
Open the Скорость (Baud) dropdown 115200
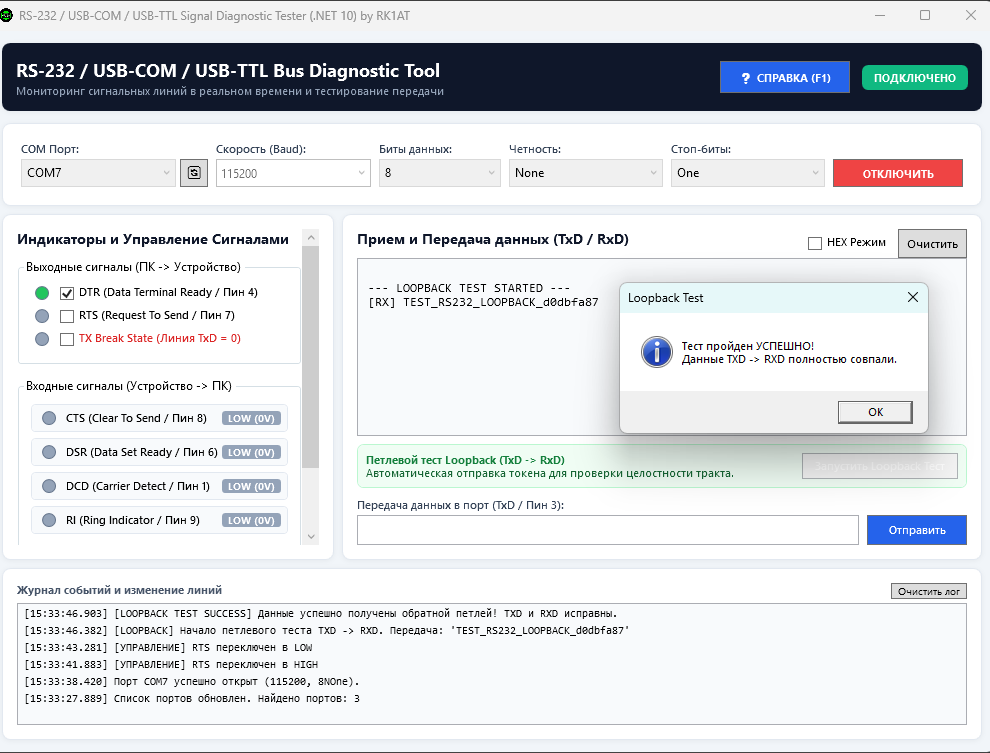[293, 173]
